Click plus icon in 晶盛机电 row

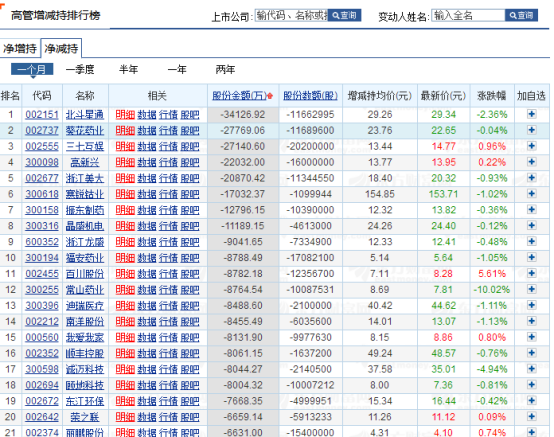click(x=531, y=225)
